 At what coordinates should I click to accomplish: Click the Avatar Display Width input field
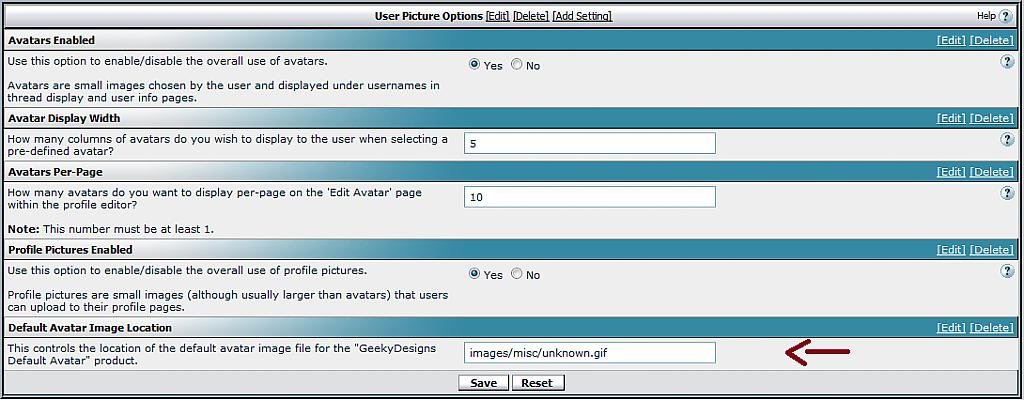tap(590, 143)
